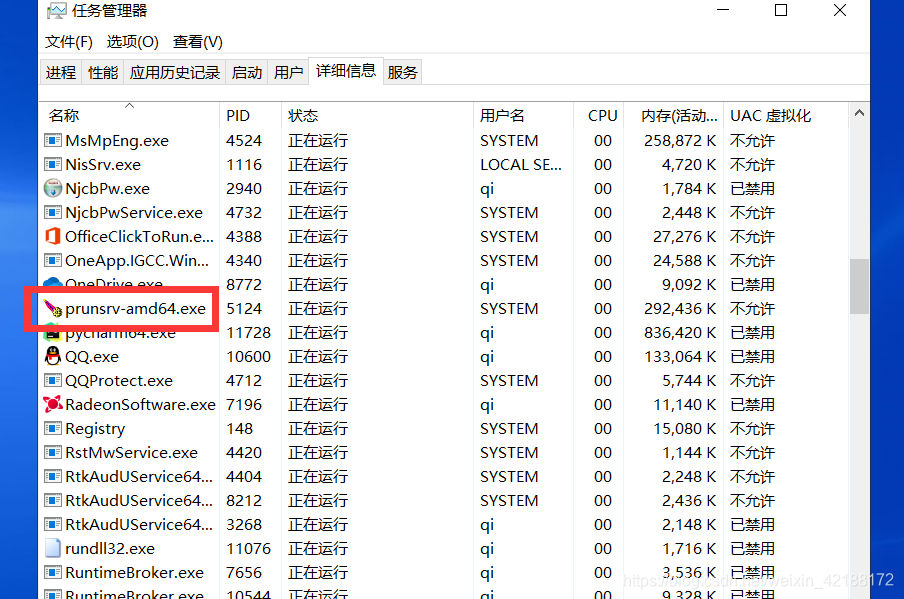This screenshot has width=904, height=599.
Task: Click the PID value 11728
Action: [248, 332]
